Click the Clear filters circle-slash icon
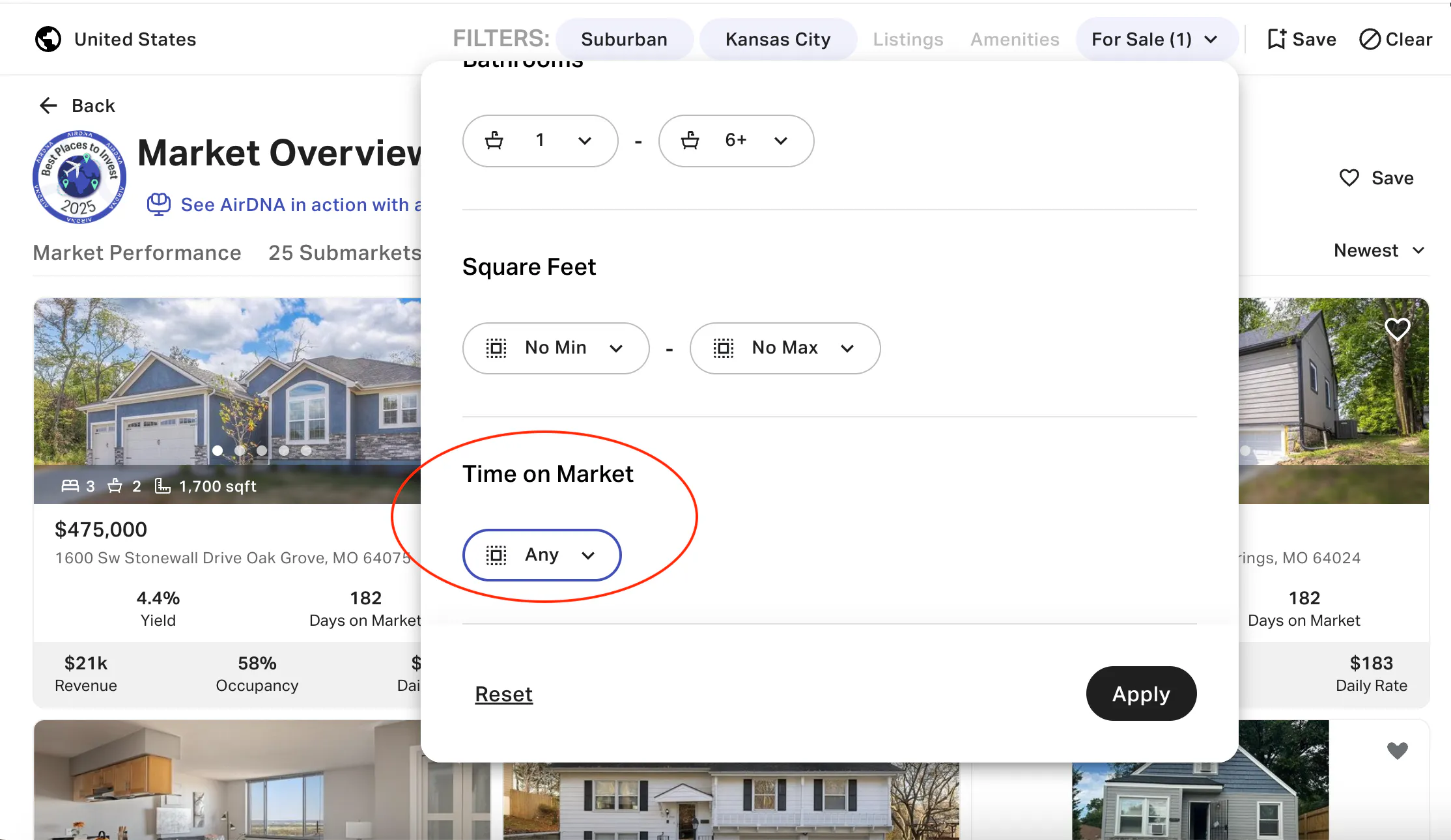1451x840 pixels. (1370, 39)
